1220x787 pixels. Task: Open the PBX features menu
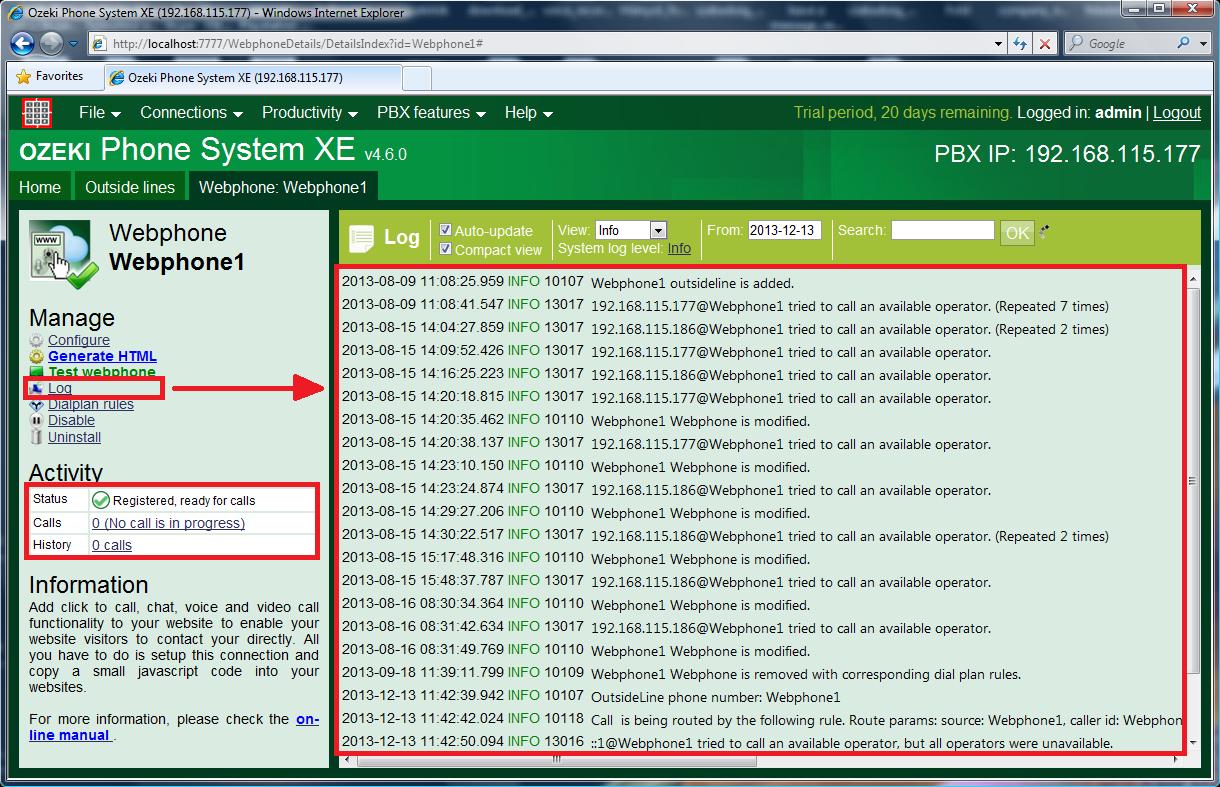click(x=430, y=113)
